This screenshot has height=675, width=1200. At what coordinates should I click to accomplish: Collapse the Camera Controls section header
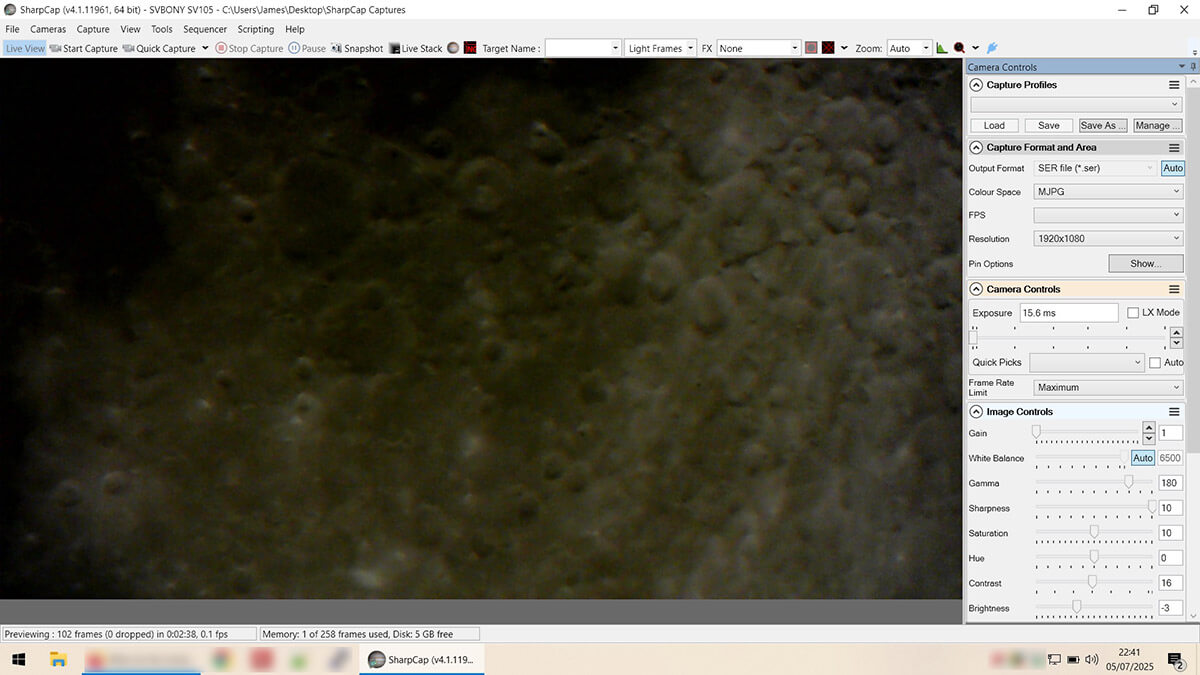(976, 289)
